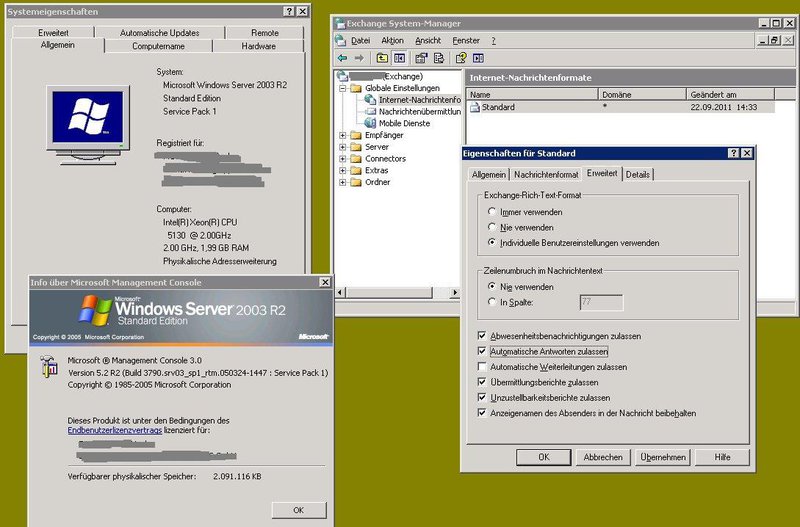Switch to Nachrichtenformat tab in Eigenschaften
The height and width of the screenshot is (527, 800).
546,174
